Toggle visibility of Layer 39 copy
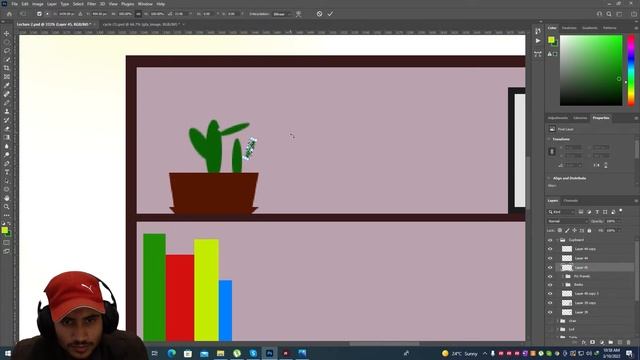 [x=550, y=303]
